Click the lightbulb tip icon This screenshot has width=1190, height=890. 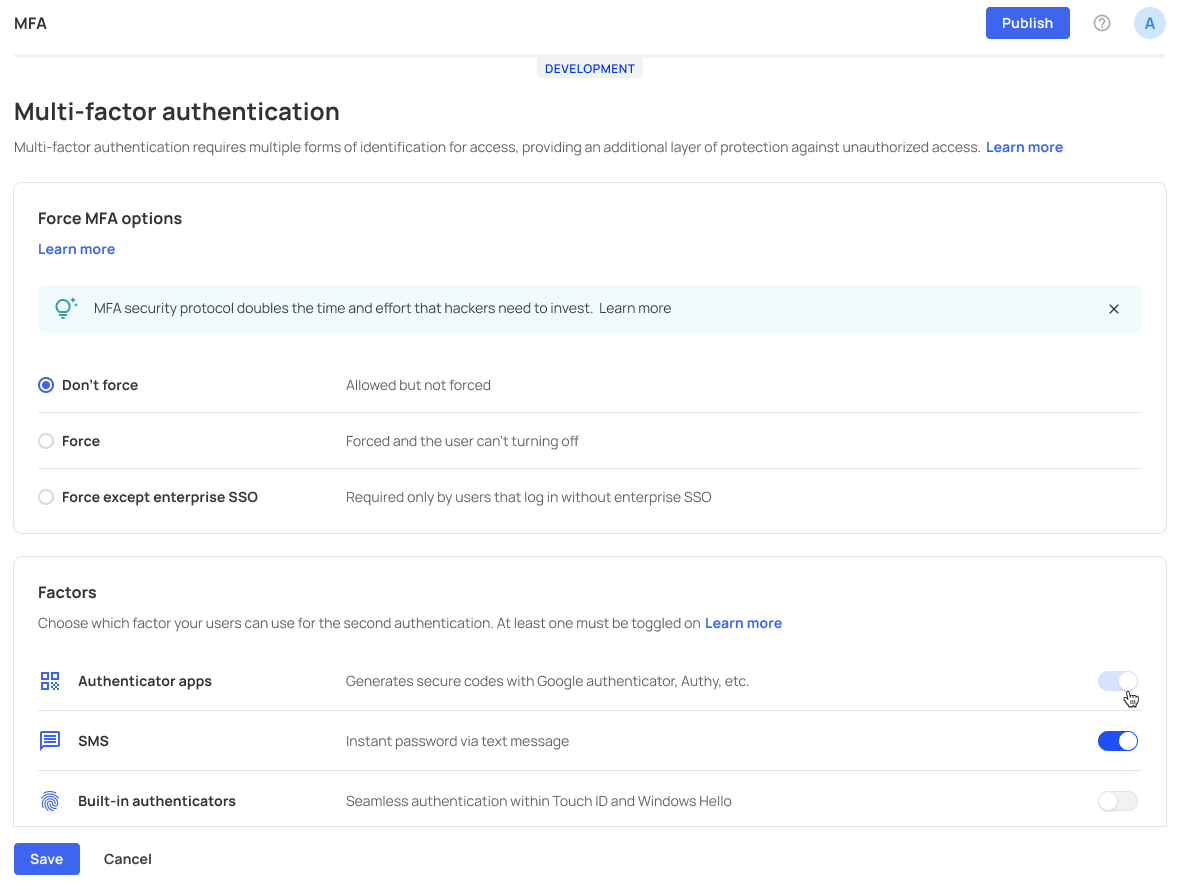pyautogui.click(x=66, y=308)
